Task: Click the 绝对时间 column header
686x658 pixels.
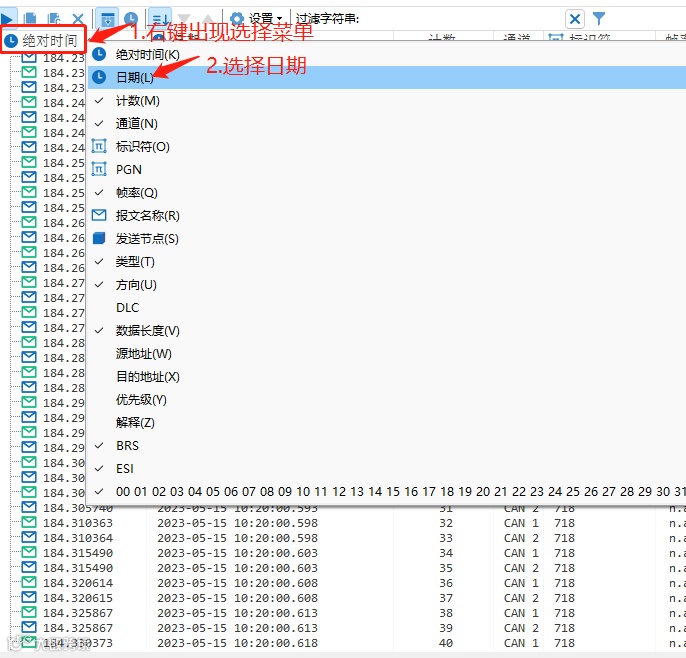Action: 43,41
